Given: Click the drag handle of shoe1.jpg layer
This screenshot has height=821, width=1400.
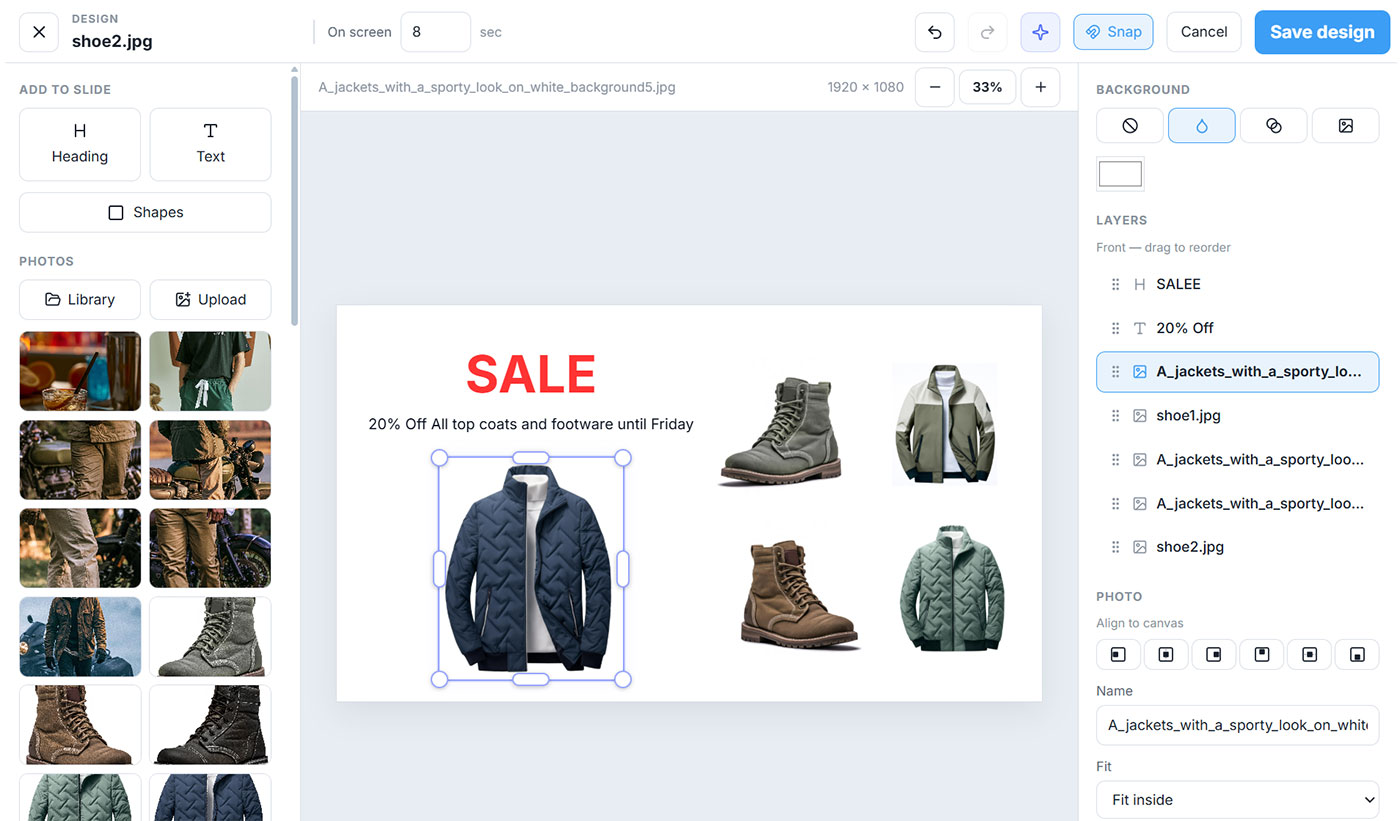Looking at the screenshot, I should coord(1116,415).
